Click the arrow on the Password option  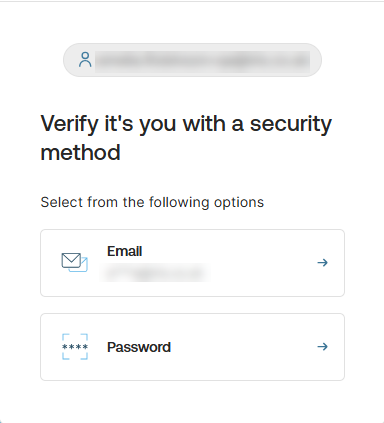click(x=322, y=347)
